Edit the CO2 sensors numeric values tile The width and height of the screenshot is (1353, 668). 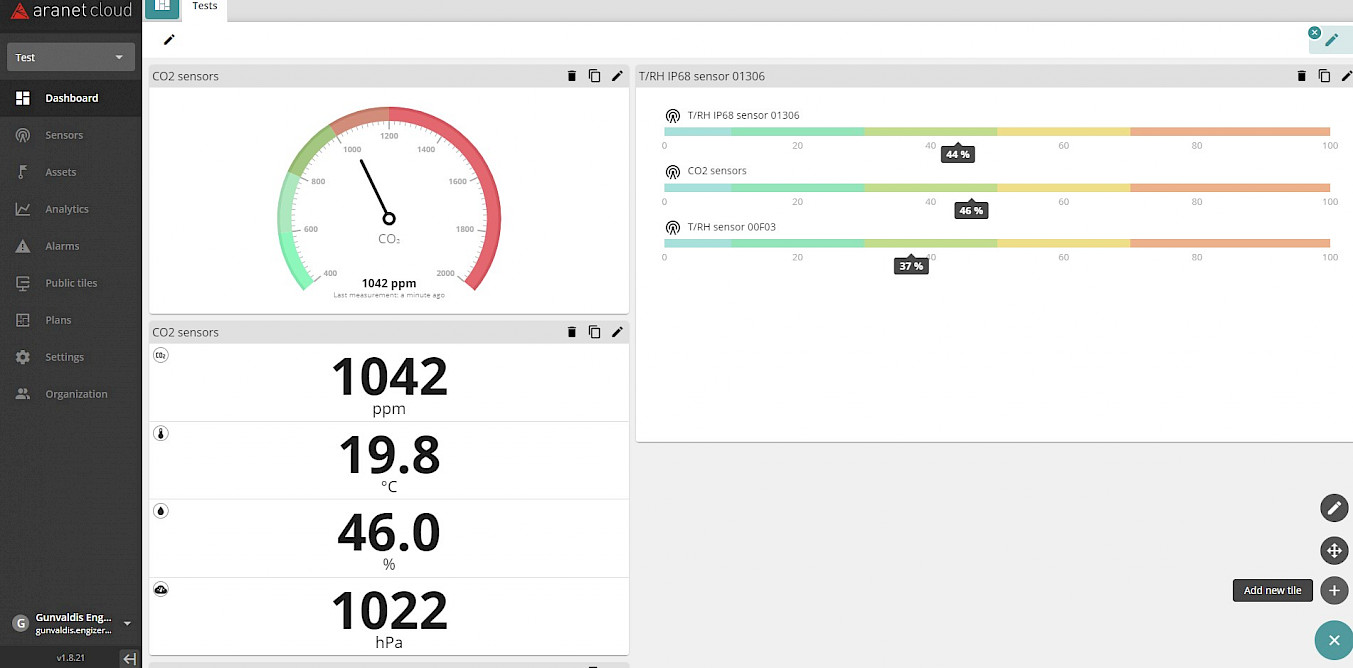click(x=617, y=332)
